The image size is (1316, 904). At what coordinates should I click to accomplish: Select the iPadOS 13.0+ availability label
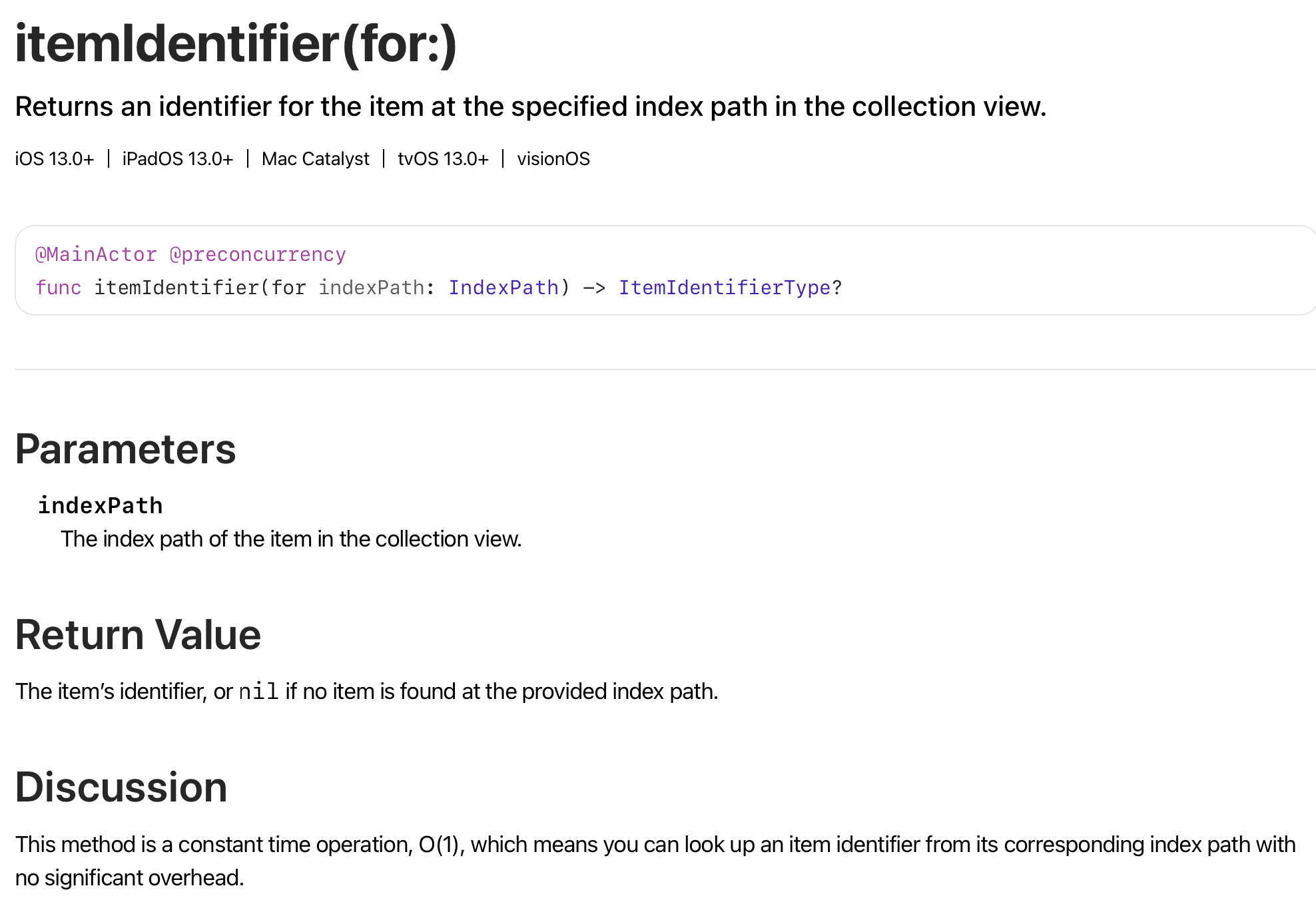178,159
